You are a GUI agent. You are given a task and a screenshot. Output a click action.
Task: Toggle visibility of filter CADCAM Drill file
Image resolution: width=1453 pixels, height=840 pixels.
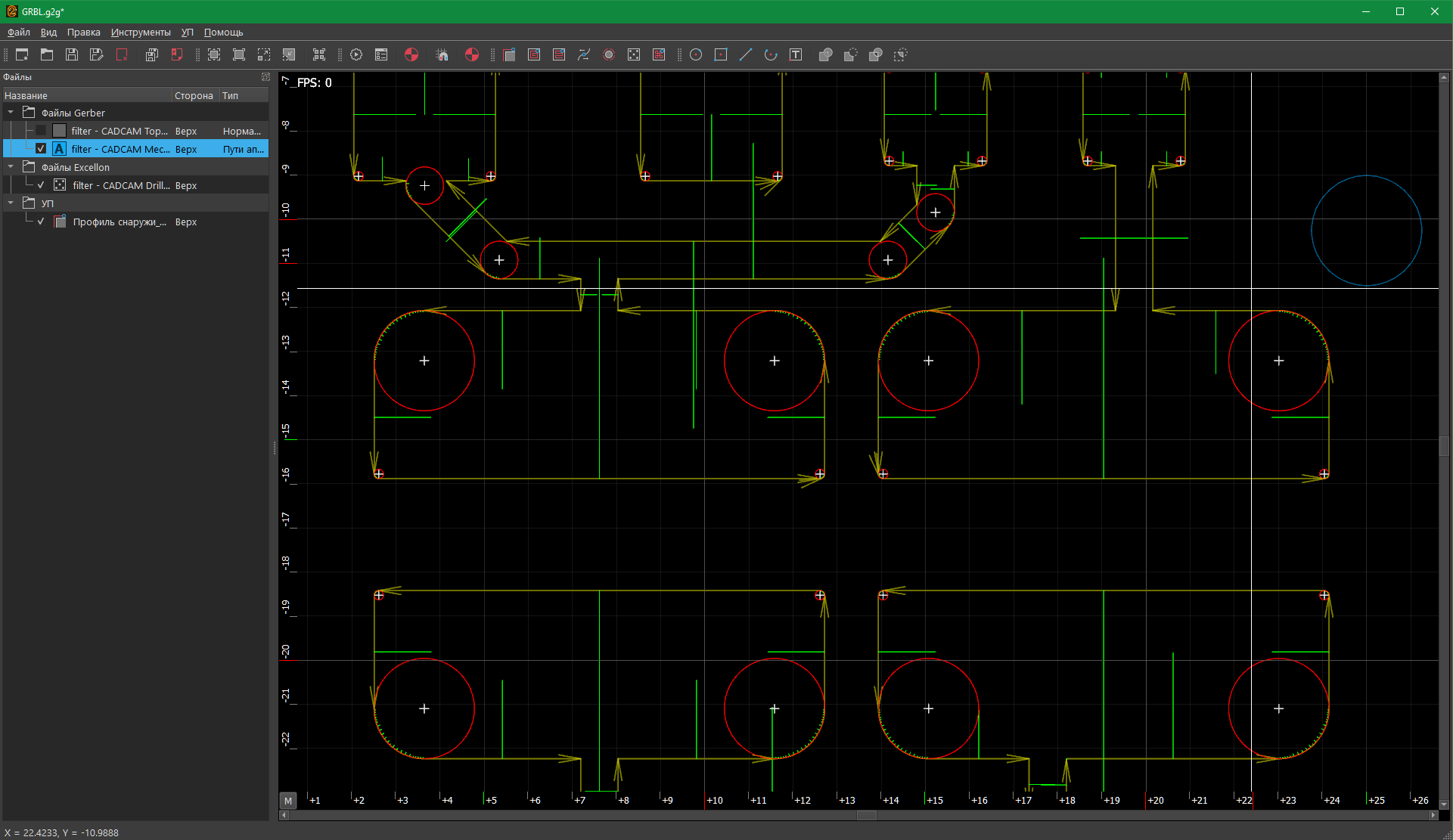point(41,185)
